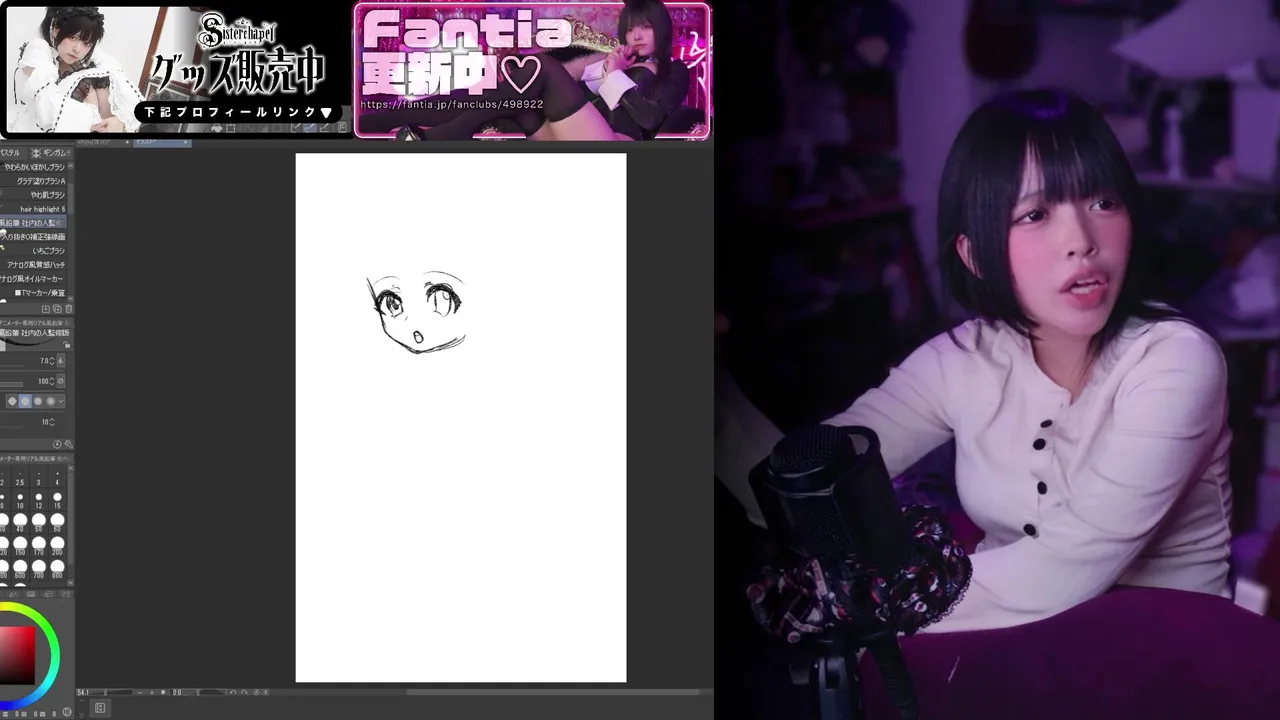This screenshot has height=720, width=1280.
Task: Click the add sub tool icon
Action: [45, 309]
